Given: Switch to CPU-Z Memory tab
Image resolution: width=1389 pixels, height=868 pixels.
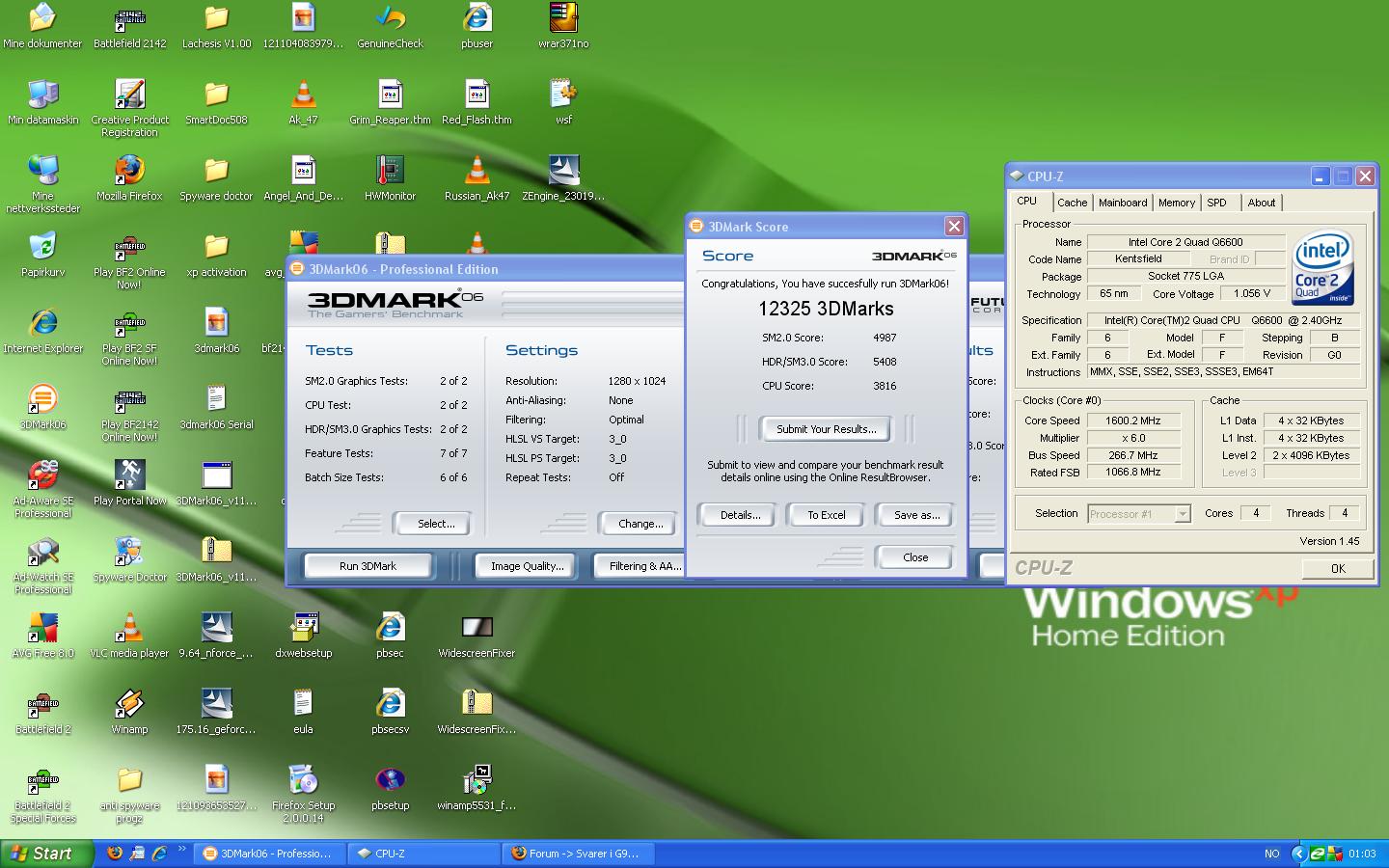Looking at the screenshot, I should 1177,203.
